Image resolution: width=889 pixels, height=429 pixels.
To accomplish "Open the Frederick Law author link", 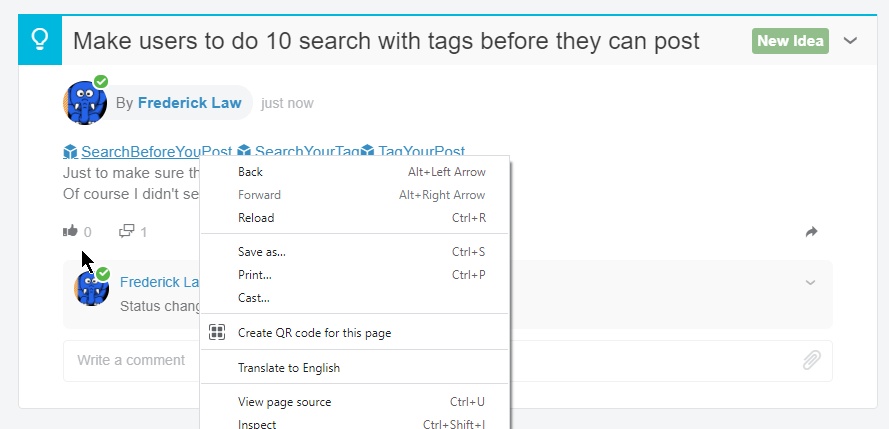I will coord(189,103).
